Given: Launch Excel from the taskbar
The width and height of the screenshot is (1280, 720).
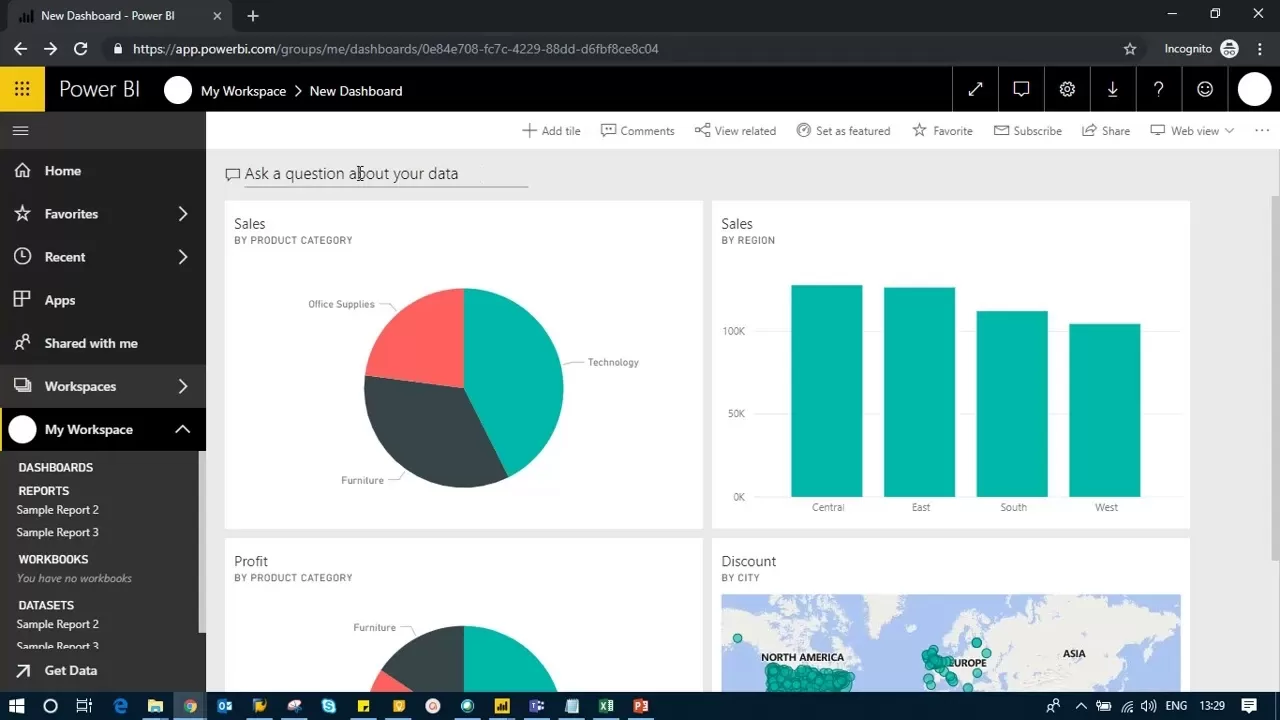Looking at the screenshot, I should (x=606, y=707).
